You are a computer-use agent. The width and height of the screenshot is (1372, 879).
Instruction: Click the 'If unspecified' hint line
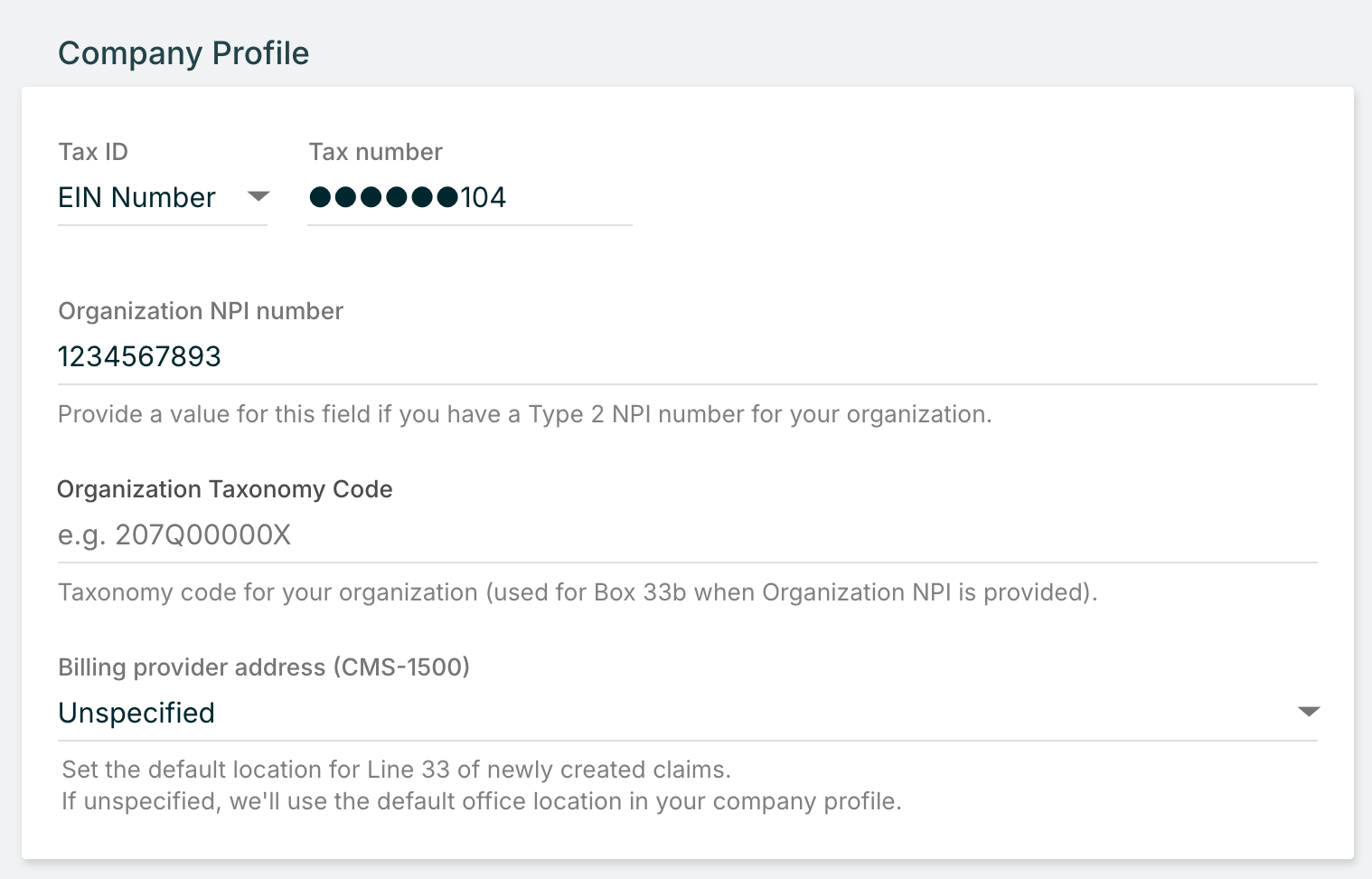tap(481, 801)
